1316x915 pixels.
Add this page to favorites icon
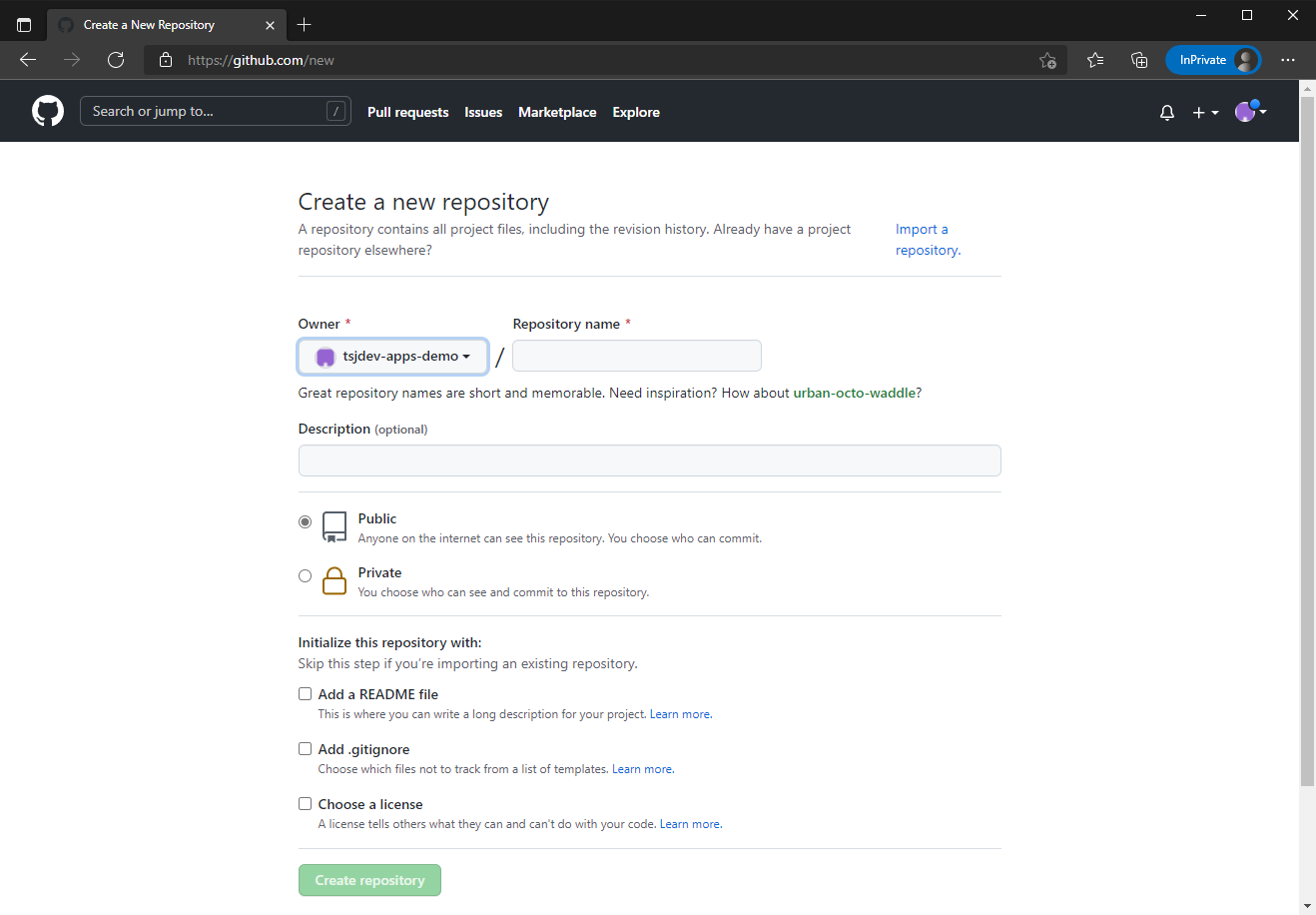pos(1047,60)
